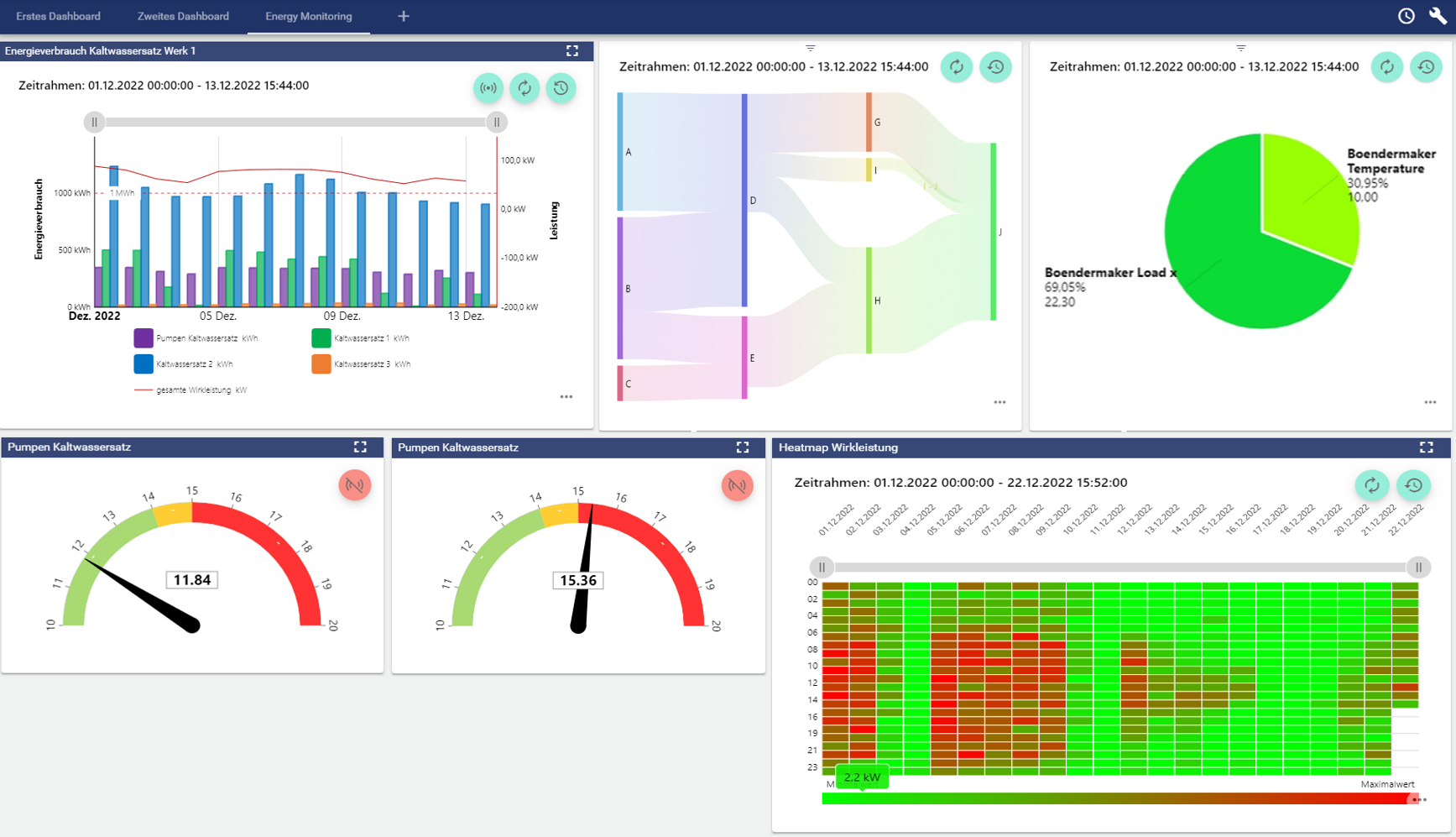This screenshot has height=837, width=1456.
Task: Maximize the Heatmap Wirkleistung widget
Action: pyautogui.click(x=1426, y=447)
